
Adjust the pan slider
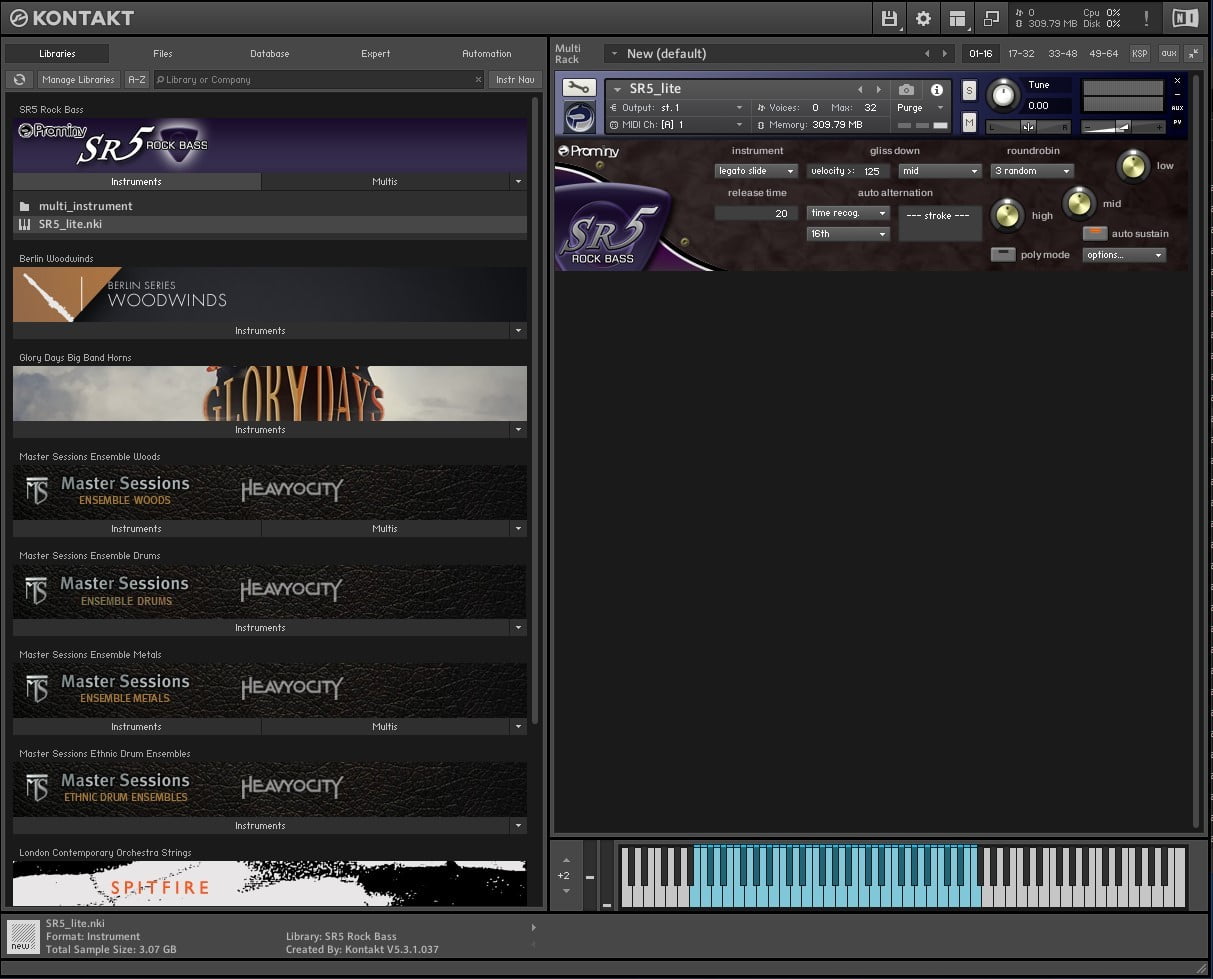coord(1028,126)
